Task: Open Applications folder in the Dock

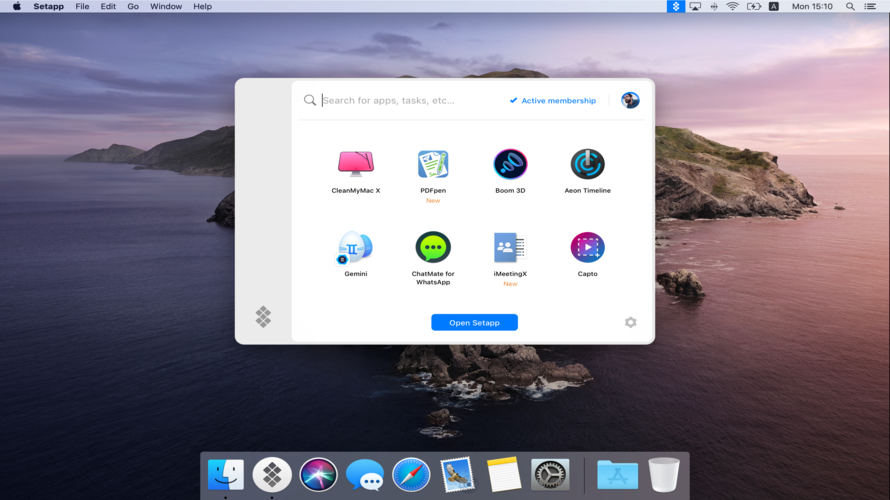Action: pos(617,475)
